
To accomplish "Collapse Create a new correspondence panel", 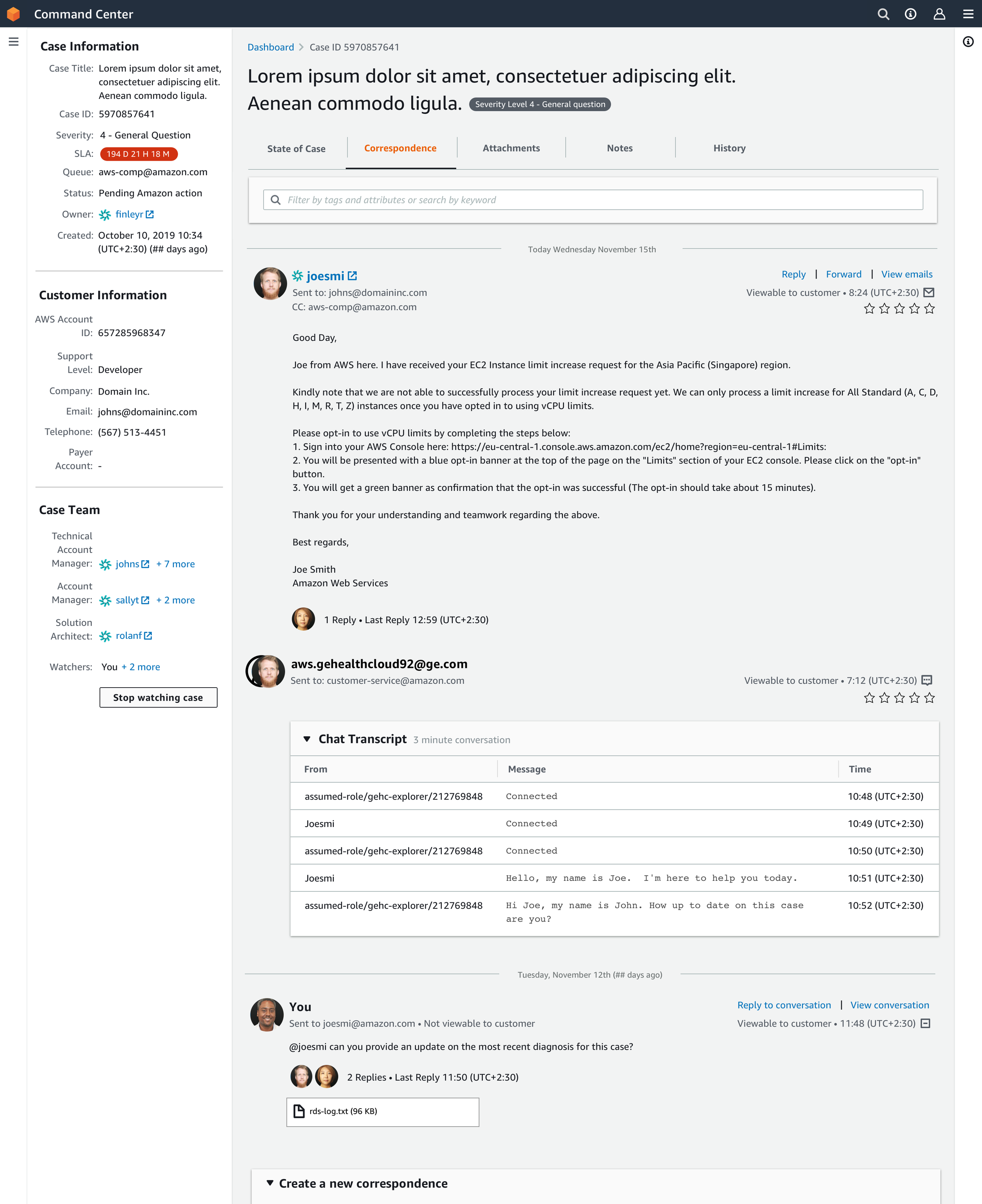I will [270, 1183].
